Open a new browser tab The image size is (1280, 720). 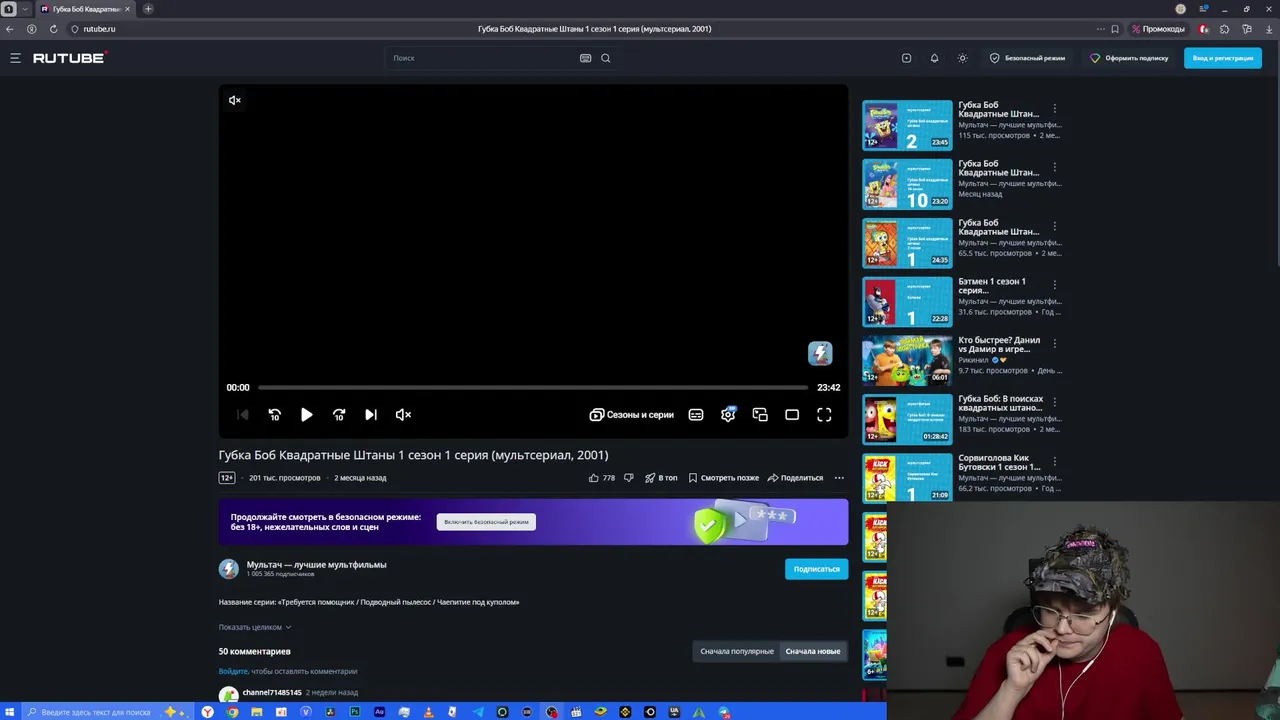[148, 9]
